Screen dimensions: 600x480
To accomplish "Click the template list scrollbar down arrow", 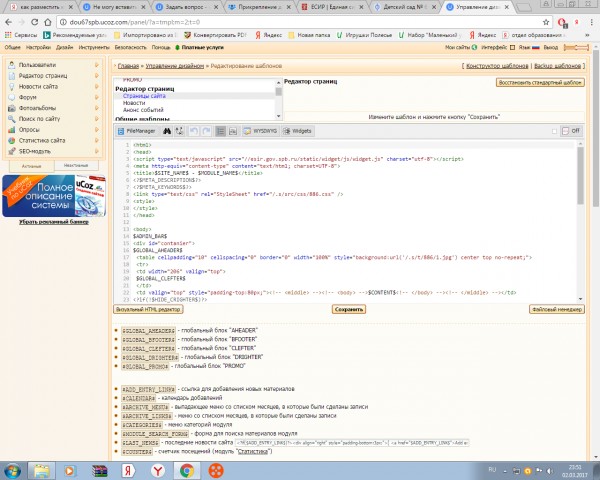I will [279, 116].
